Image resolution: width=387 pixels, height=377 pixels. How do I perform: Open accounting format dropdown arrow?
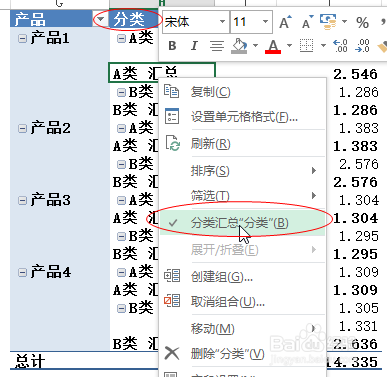tap(344, 22)
